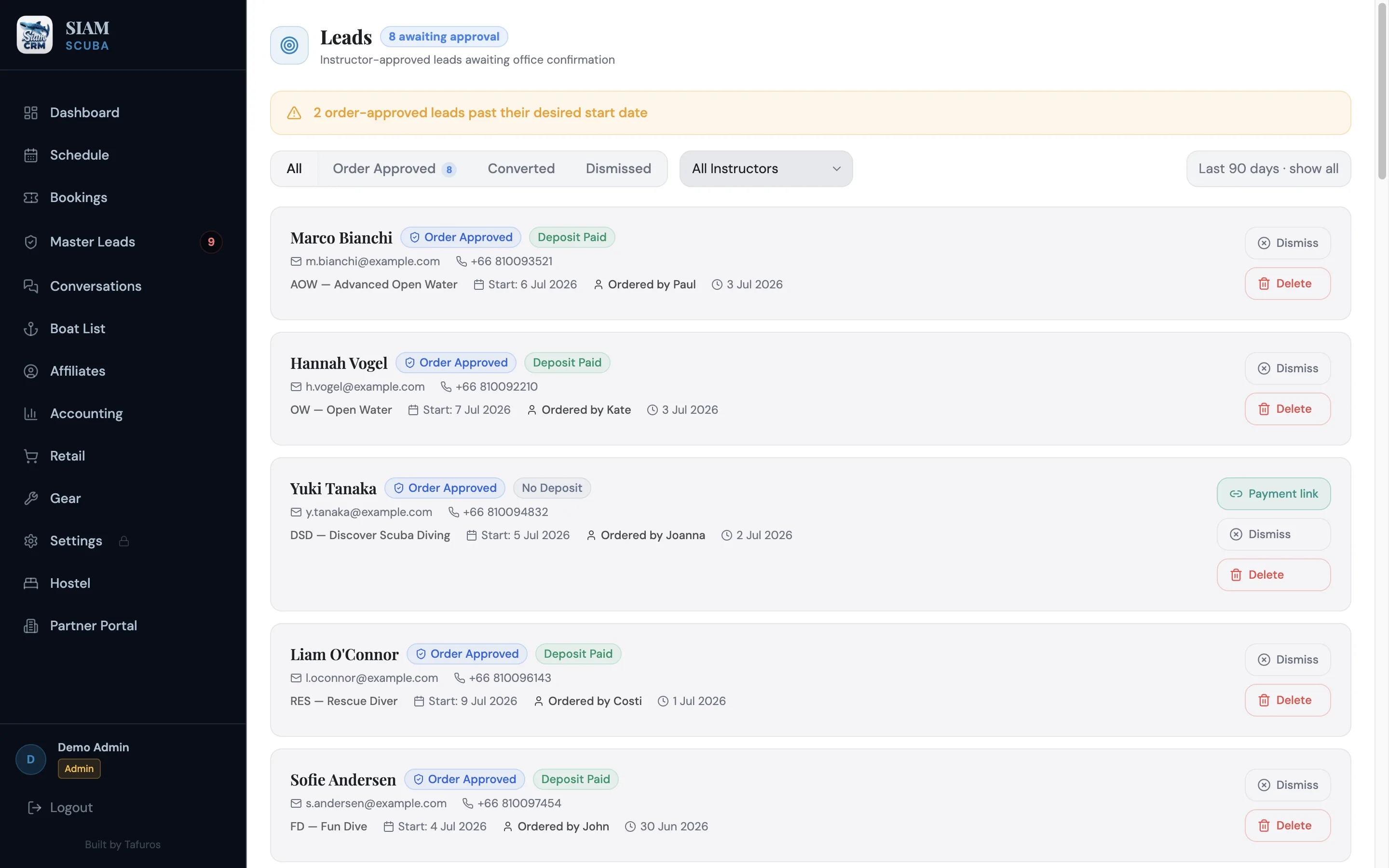The width and height of the screenshot is (1389, 868).
Task: Open the Accounting chart icon
Action: click(30, 413)
